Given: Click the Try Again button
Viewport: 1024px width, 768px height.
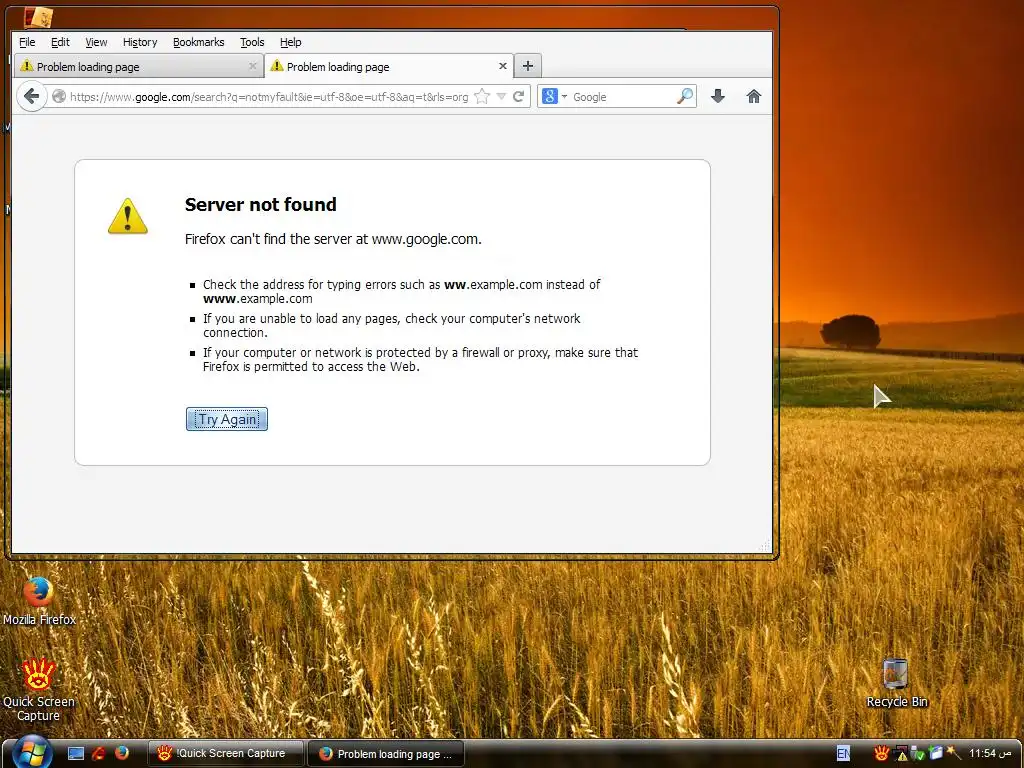Looking at the screenshot, I should click(x=227, y=419).
